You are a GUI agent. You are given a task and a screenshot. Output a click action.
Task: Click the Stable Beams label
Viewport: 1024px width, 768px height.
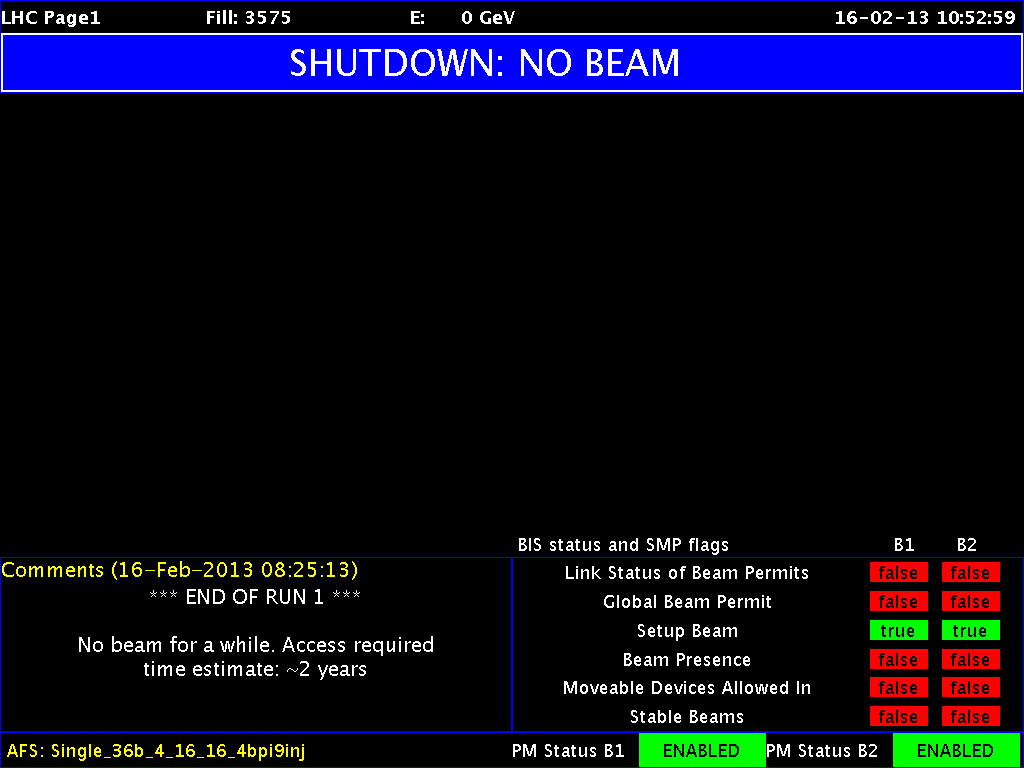(687, 716)
